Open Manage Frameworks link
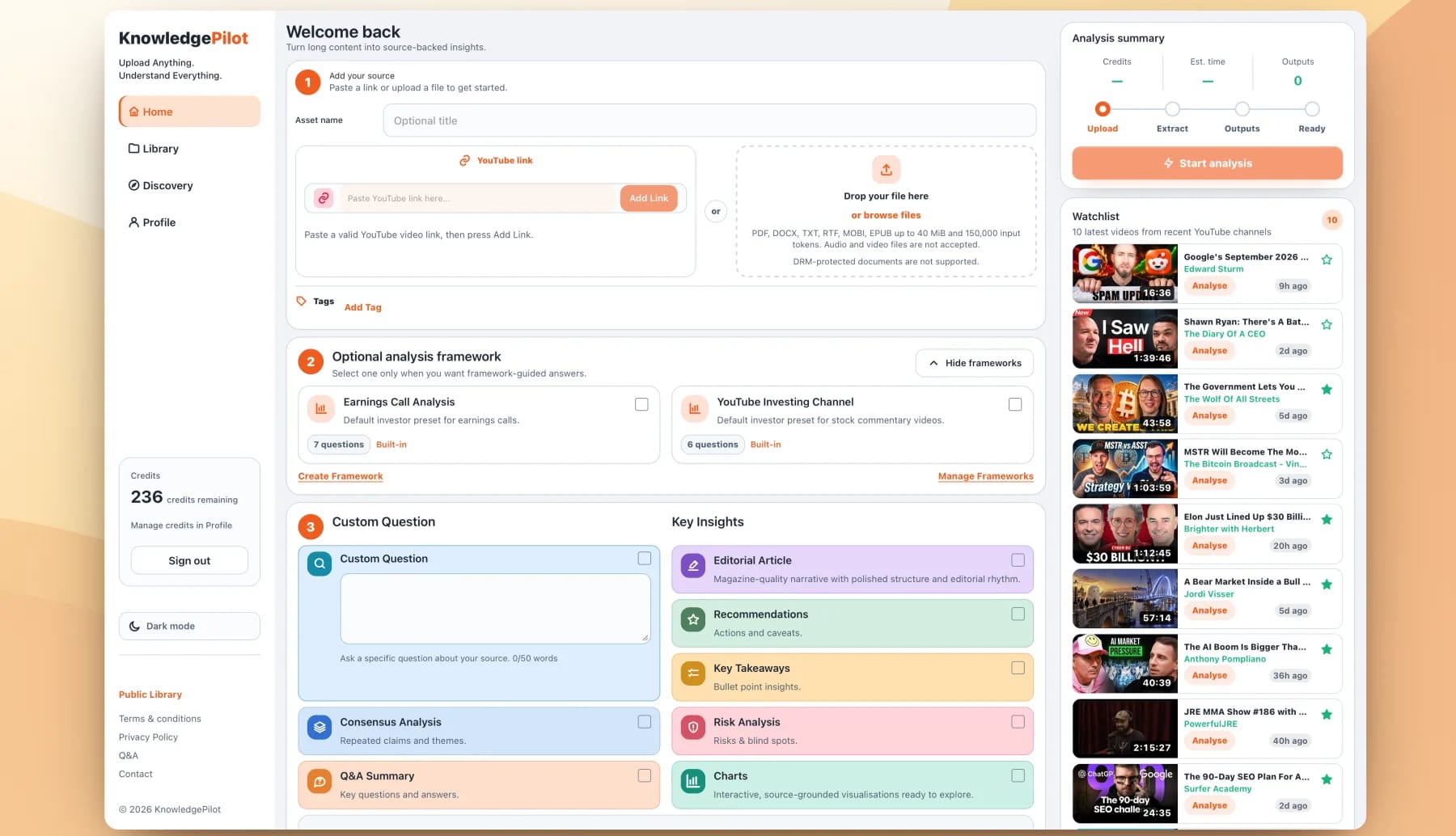Image resolution: width=1456 pixels, height=836 pixels. point(985,476)
